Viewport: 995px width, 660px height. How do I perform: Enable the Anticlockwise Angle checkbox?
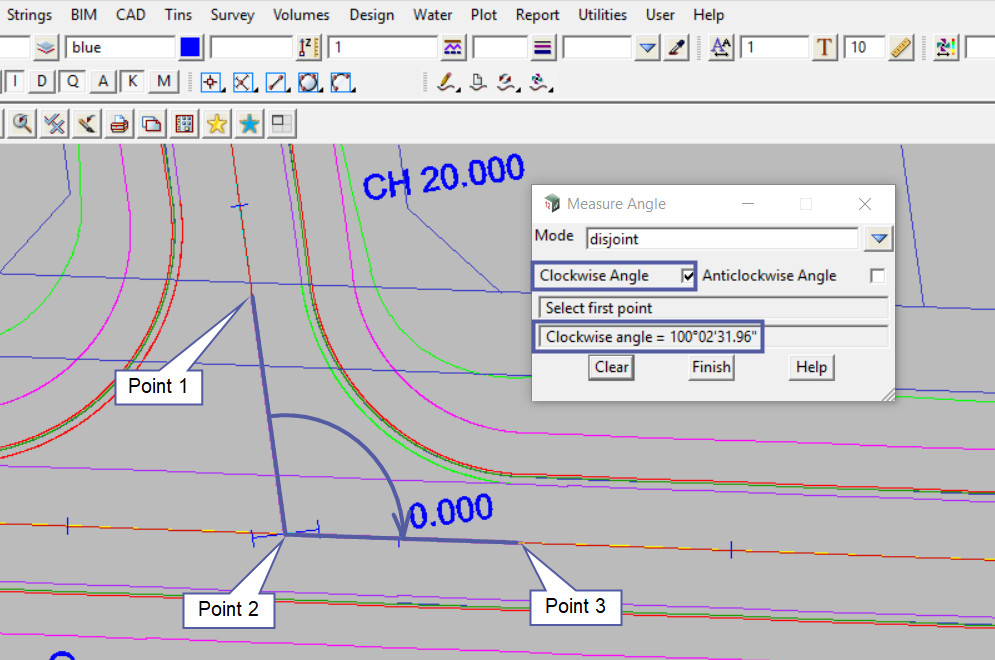tap(877, 276)
